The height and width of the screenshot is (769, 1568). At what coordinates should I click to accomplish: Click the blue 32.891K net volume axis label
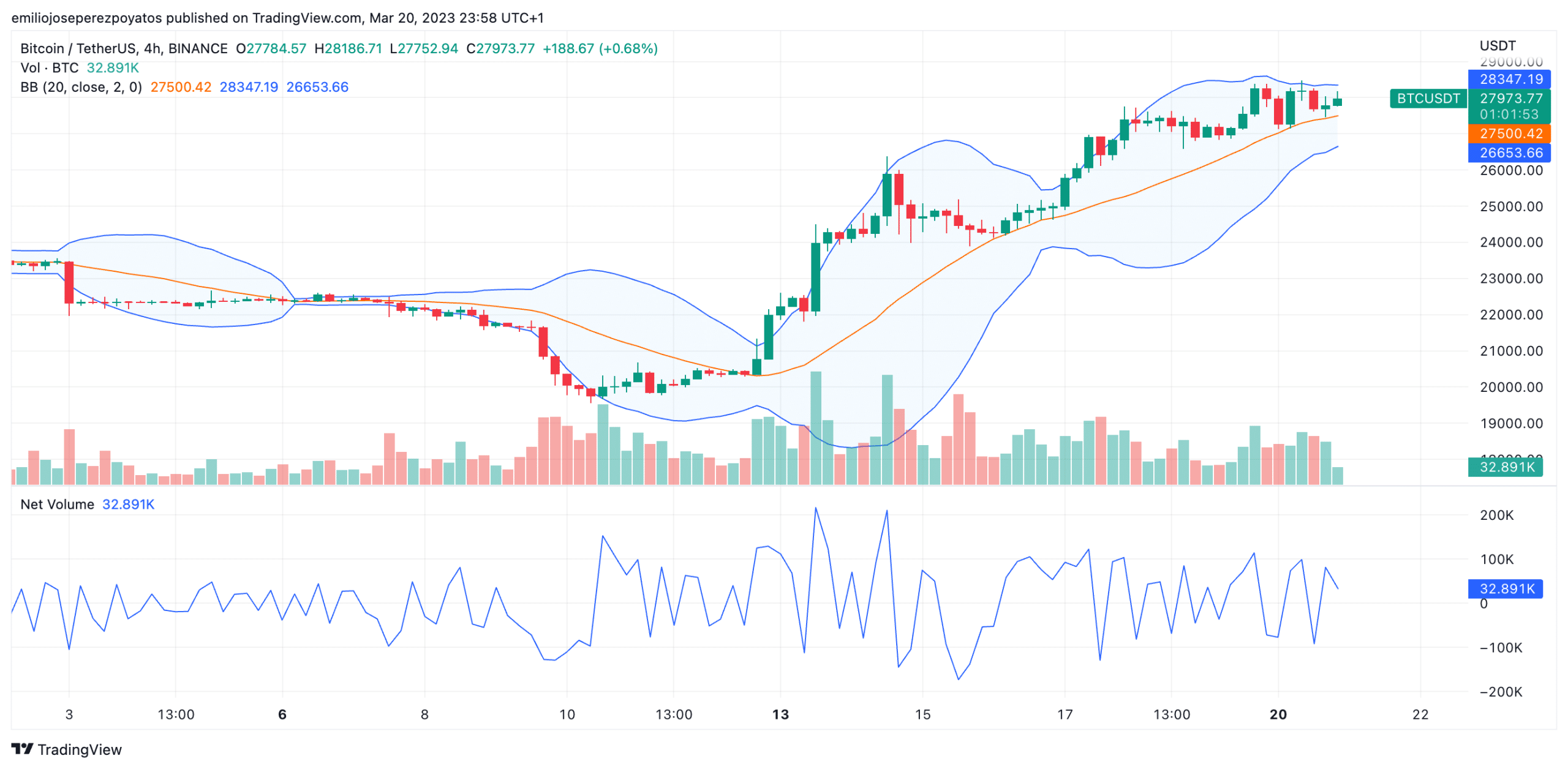click(x=1505, y=588)
